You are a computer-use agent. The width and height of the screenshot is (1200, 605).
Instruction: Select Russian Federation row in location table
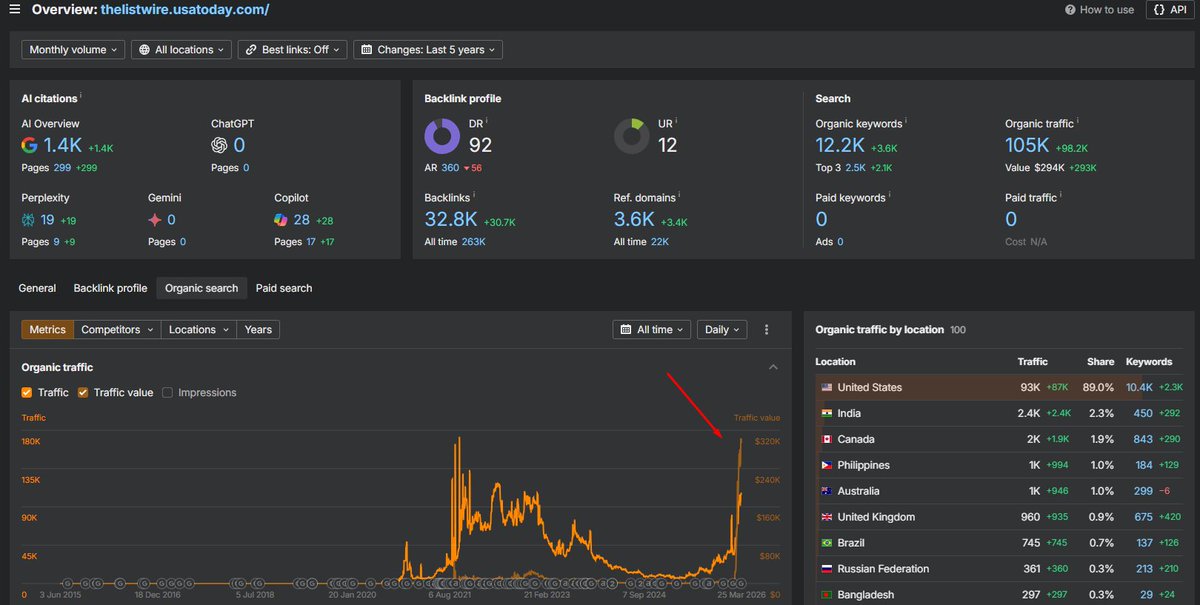[x=1002, y=569]
